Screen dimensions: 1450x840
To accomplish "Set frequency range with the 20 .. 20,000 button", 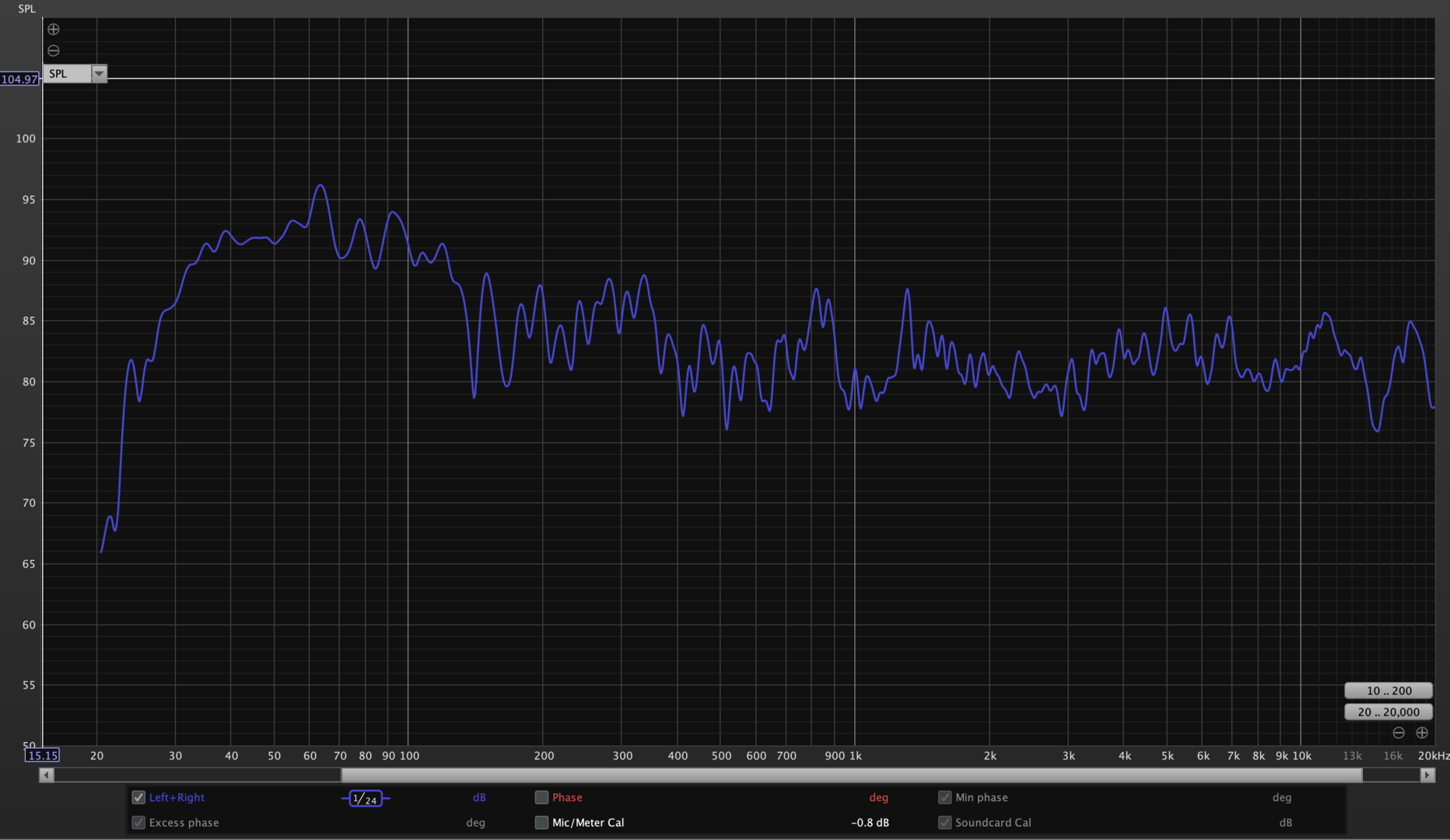I will tap(1389, 712).
